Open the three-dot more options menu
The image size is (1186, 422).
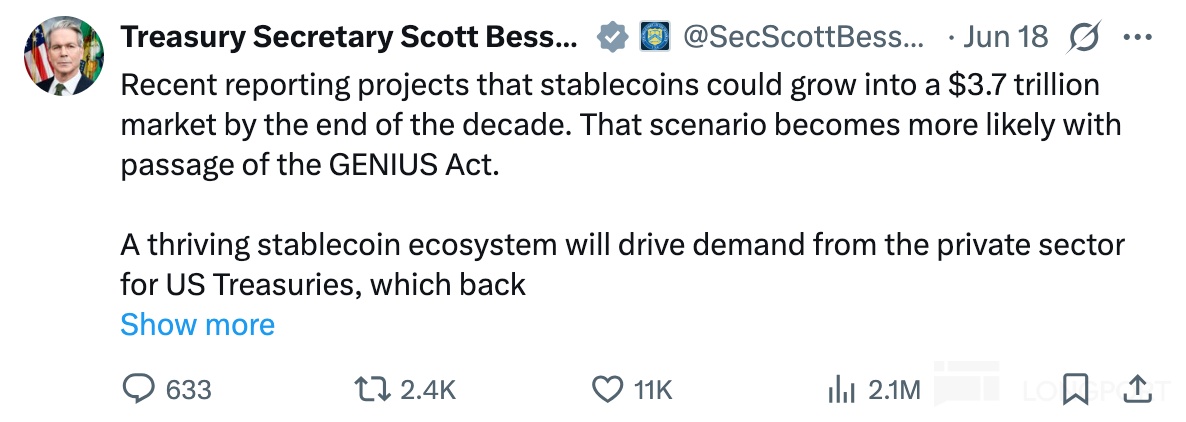pos(1138,38)
